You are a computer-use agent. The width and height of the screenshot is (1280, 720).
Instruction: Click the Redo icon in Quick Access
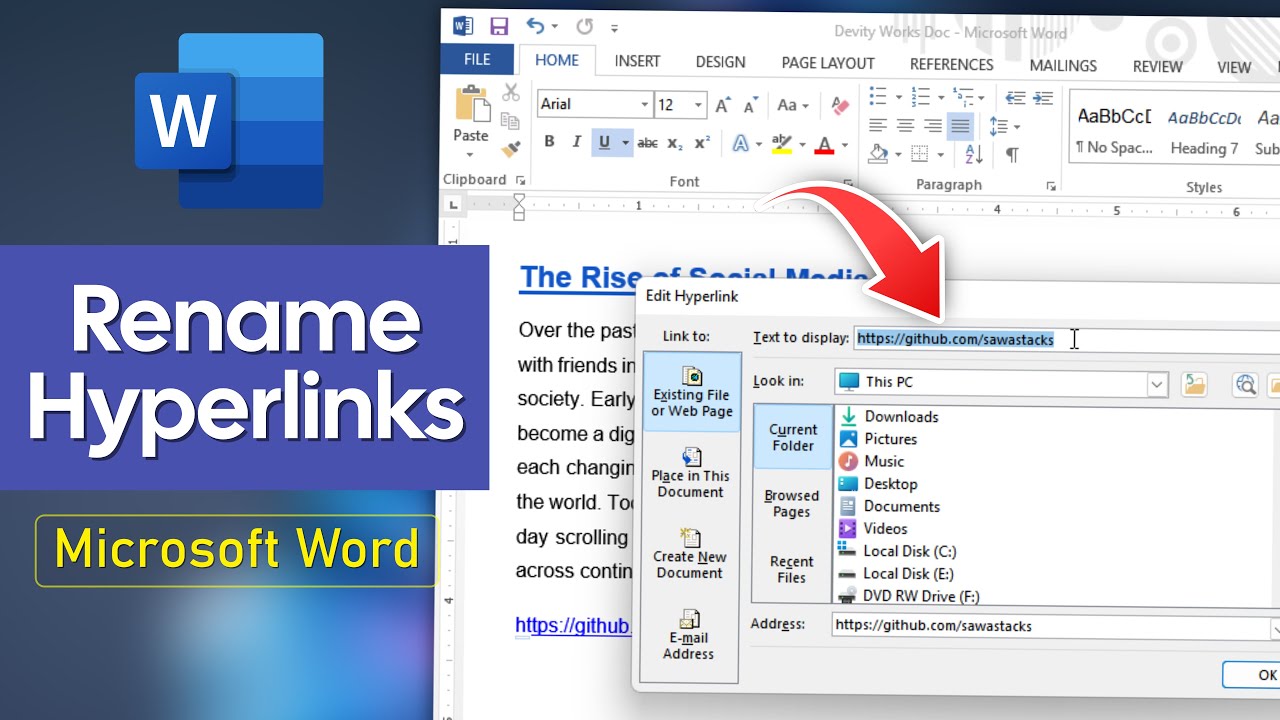click(x=585, y=27)
